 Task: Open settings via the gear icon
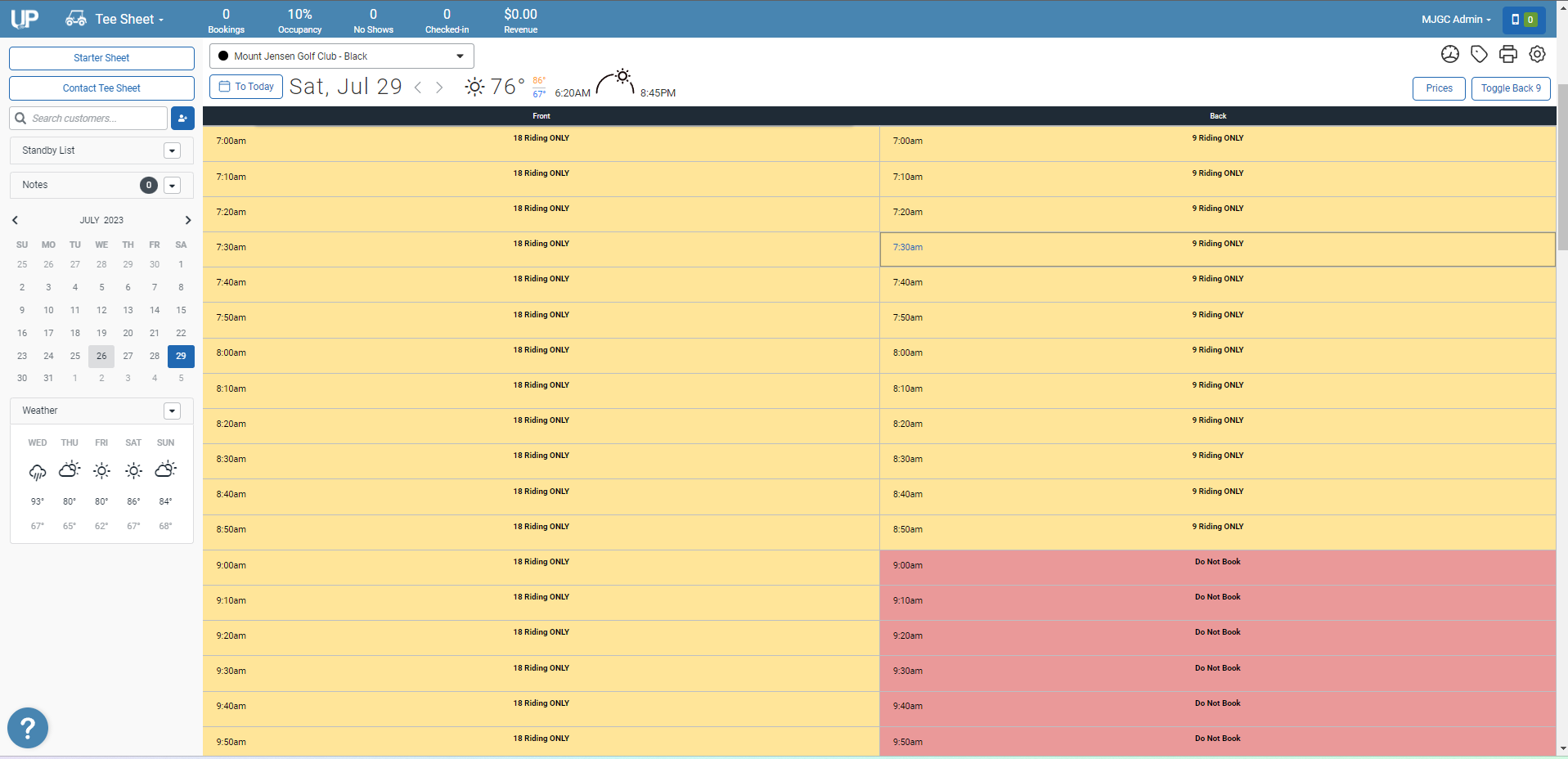(1537, 54)
